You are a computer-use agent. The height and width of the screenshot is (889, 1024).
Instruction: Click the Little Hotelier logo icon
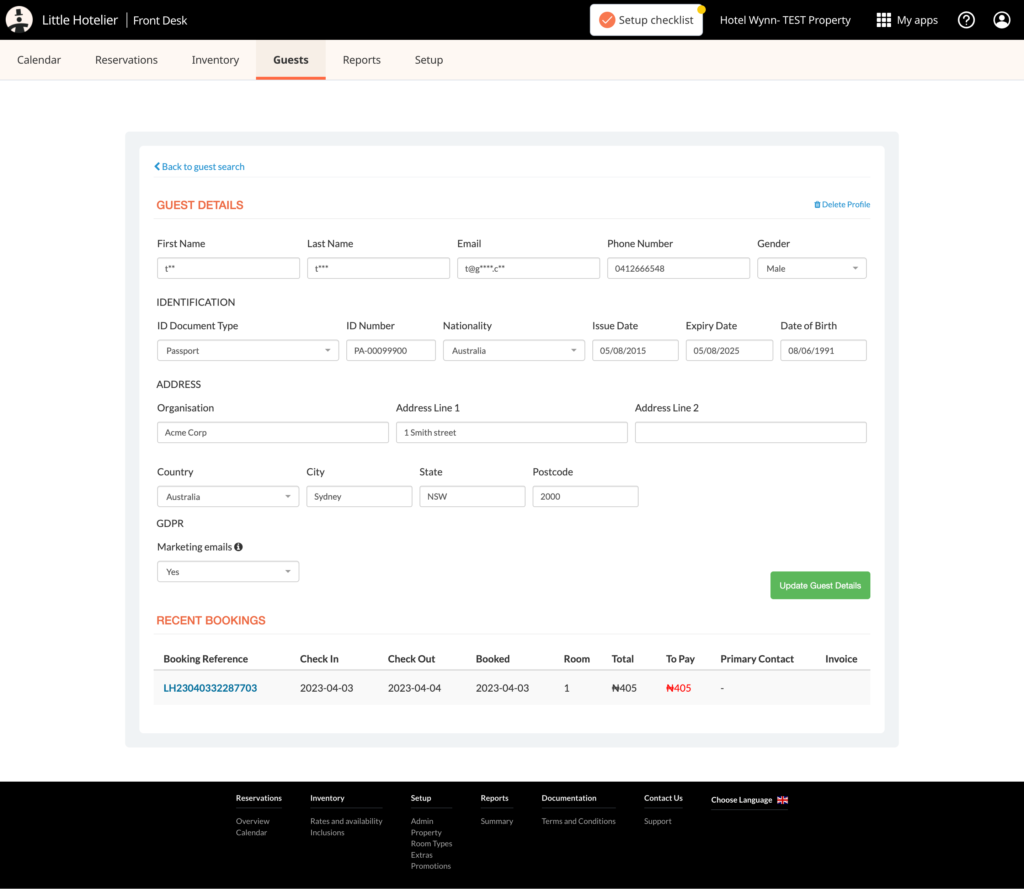[20, 20]
